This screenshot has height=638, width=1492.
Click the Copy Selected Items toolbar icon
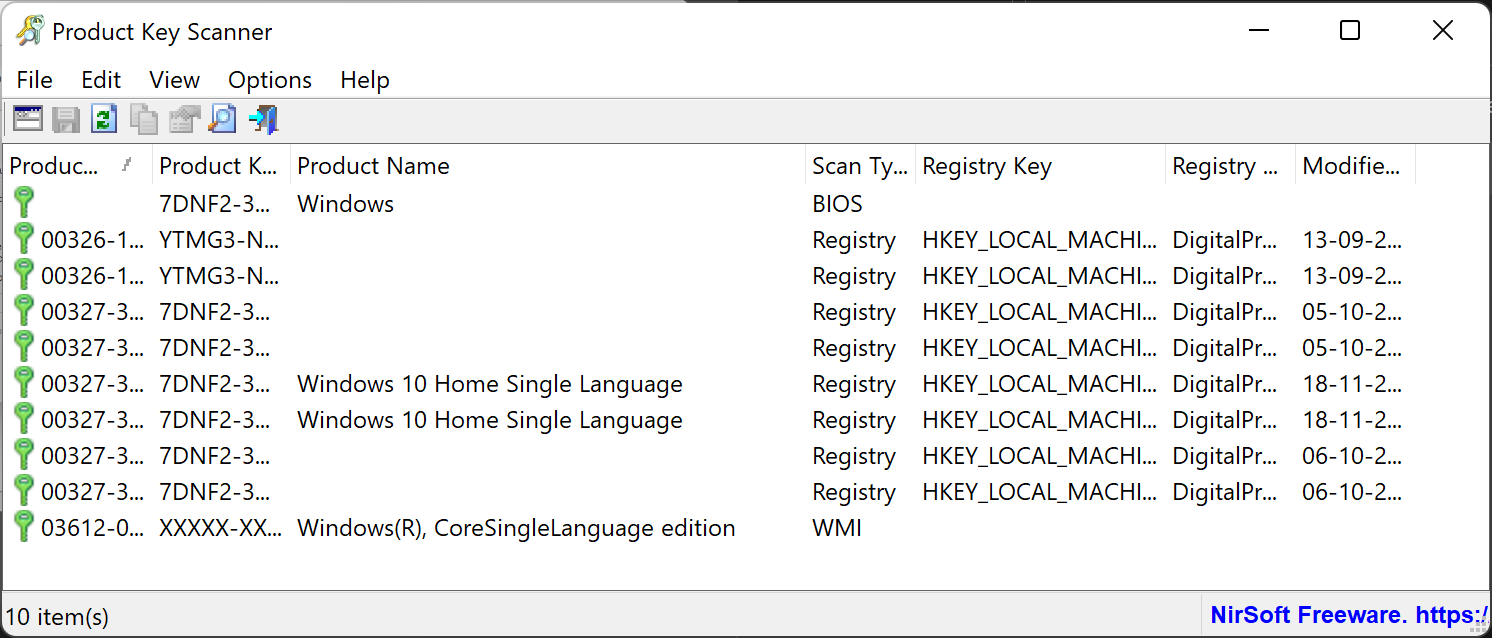click(x=144, y=120)
